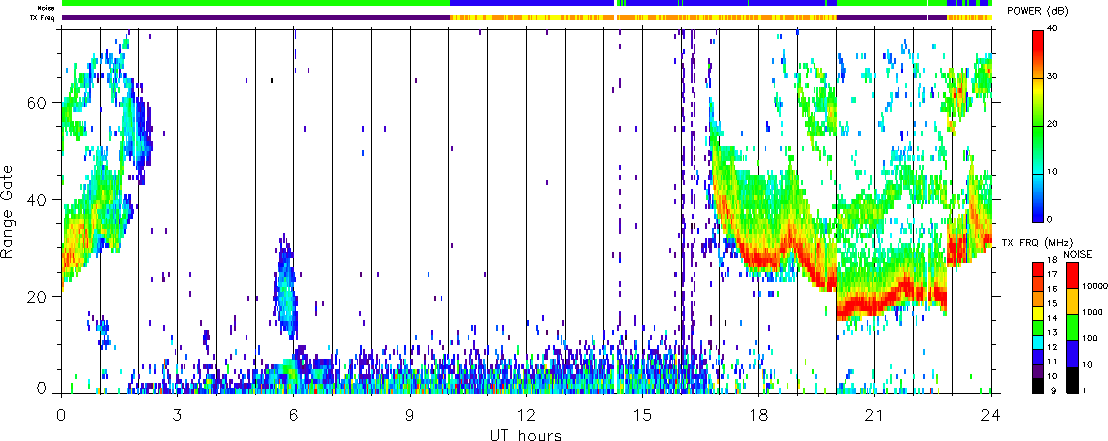Click the 30 value on POWER colorbar

click(x=1054, y=78)
